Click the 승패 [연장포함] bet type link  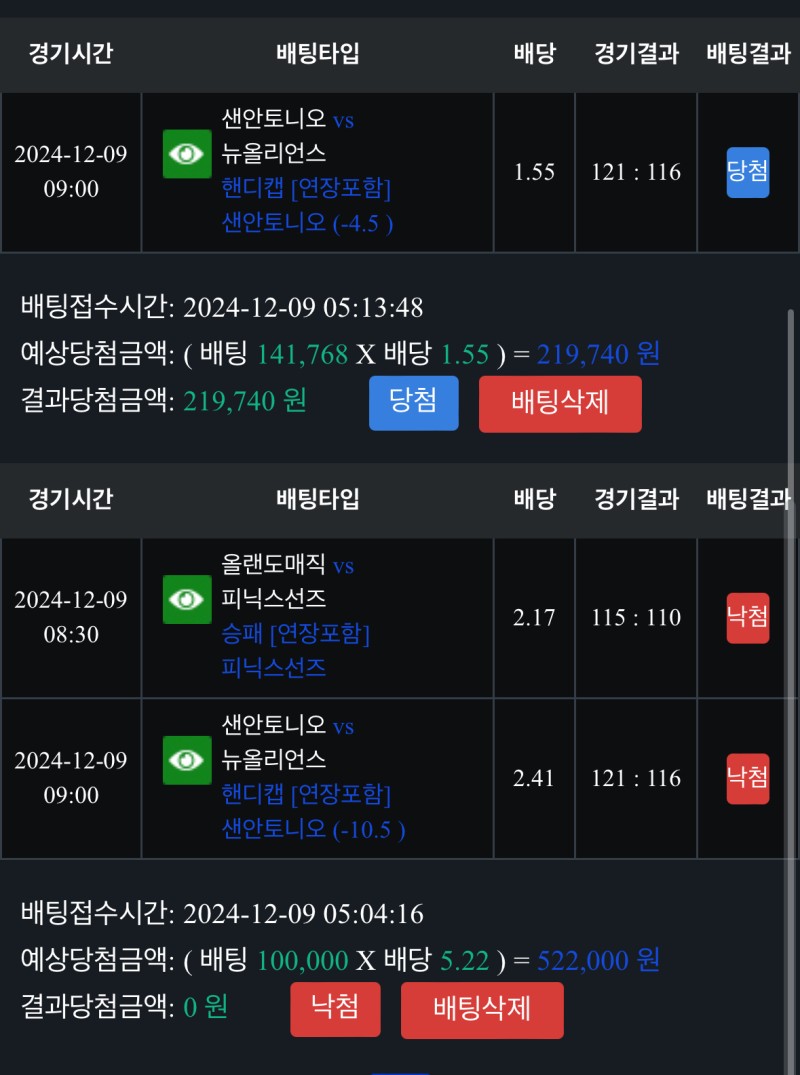tap(296, 634)
